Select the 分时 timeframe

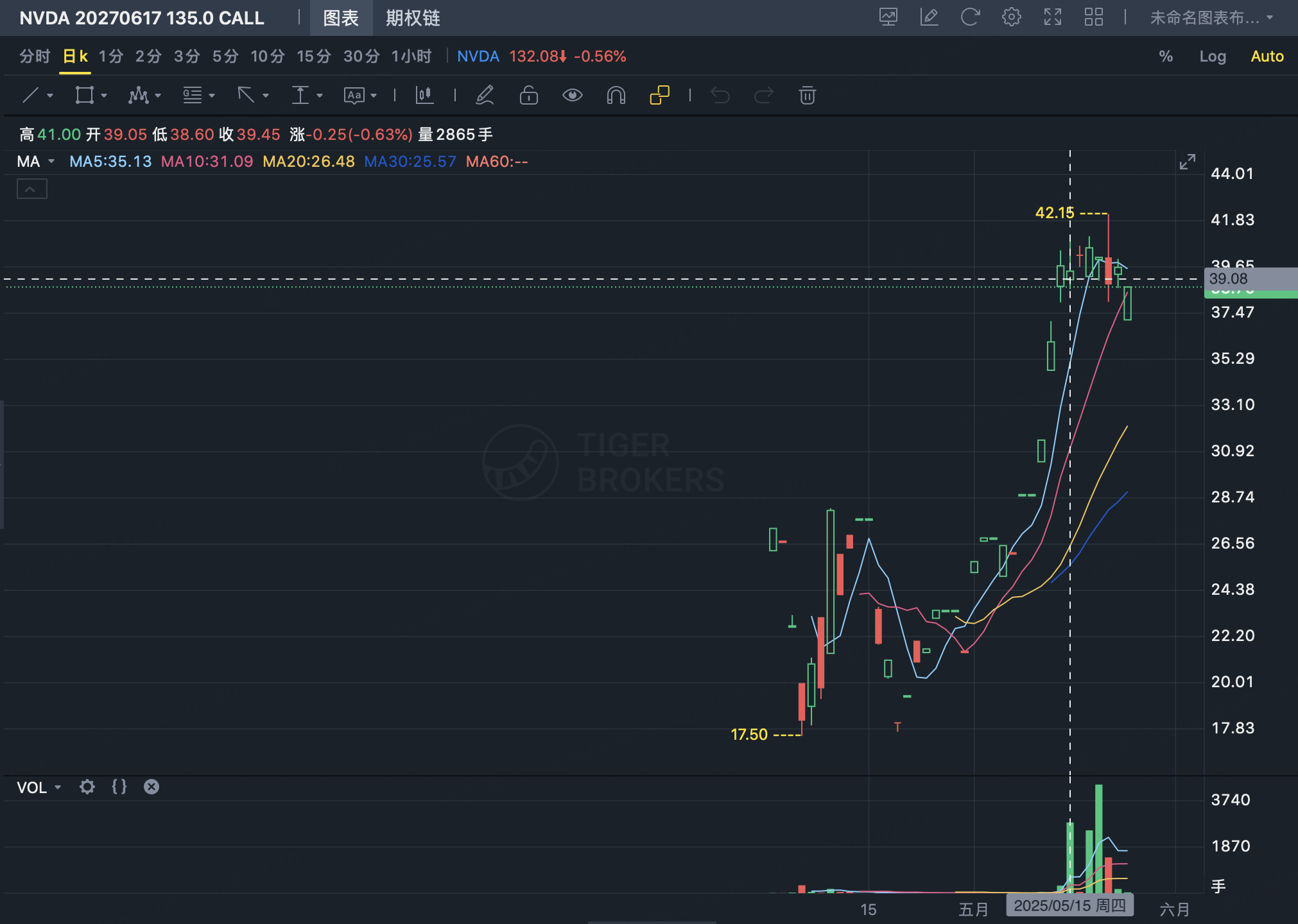coord(35,56)
